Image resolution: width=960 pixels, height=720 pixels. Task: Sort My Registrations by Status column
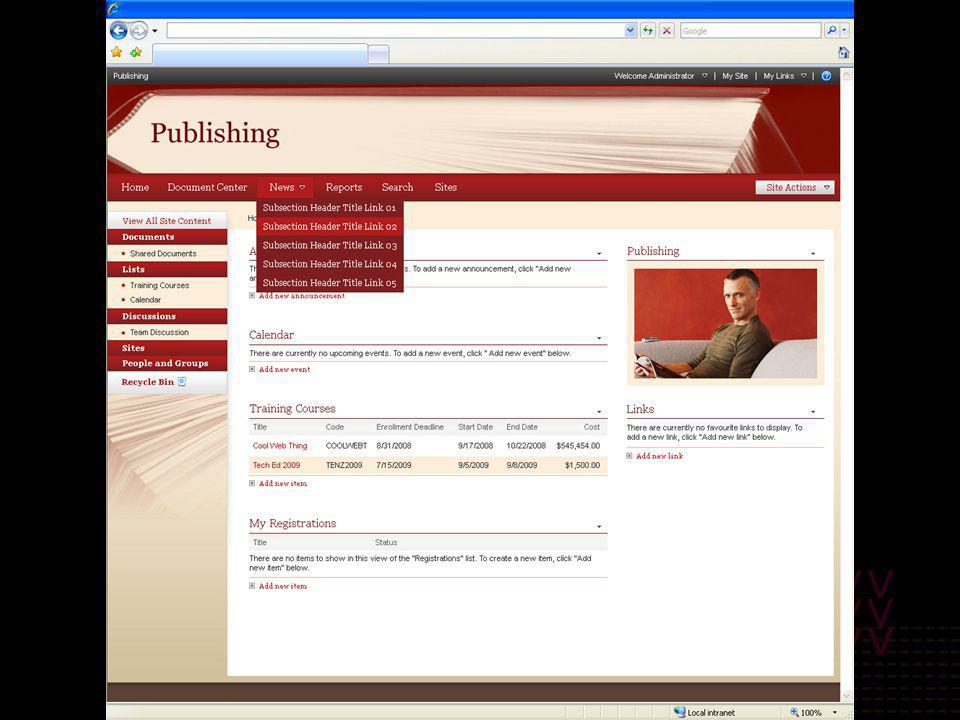coord(386,542)
